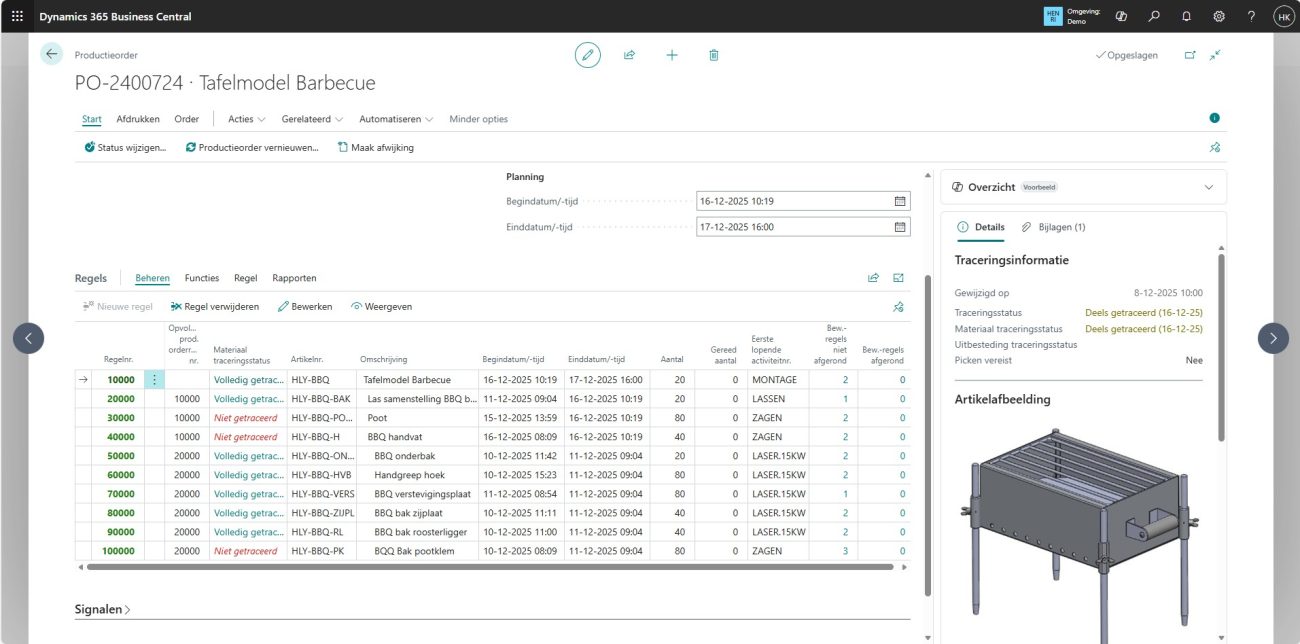Open calendar picker for Begindatum/-tijd
Screen dimensions: 1300x644
tap(900, 201)
